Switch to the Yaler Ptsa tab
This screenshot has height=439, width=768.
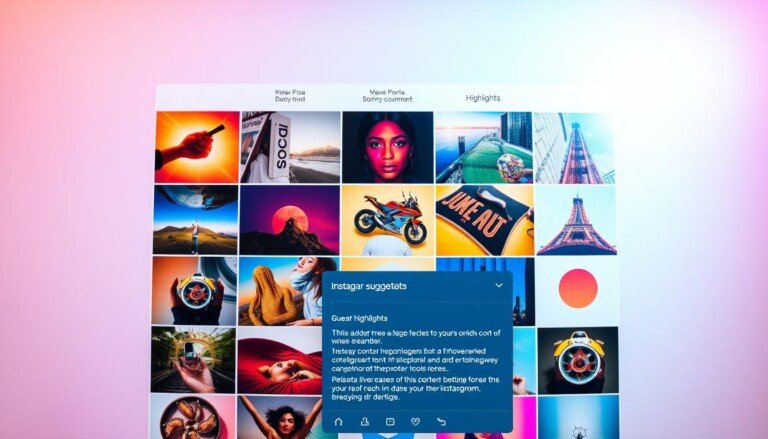click(x=290, y=96)
